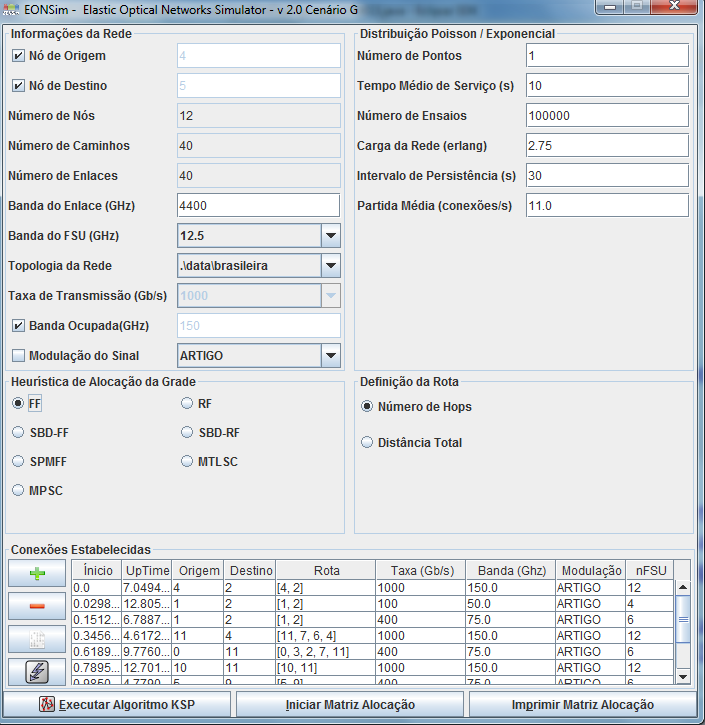Close the EONSim window
The width and height of the screenshot is (705, 725).
674,6
